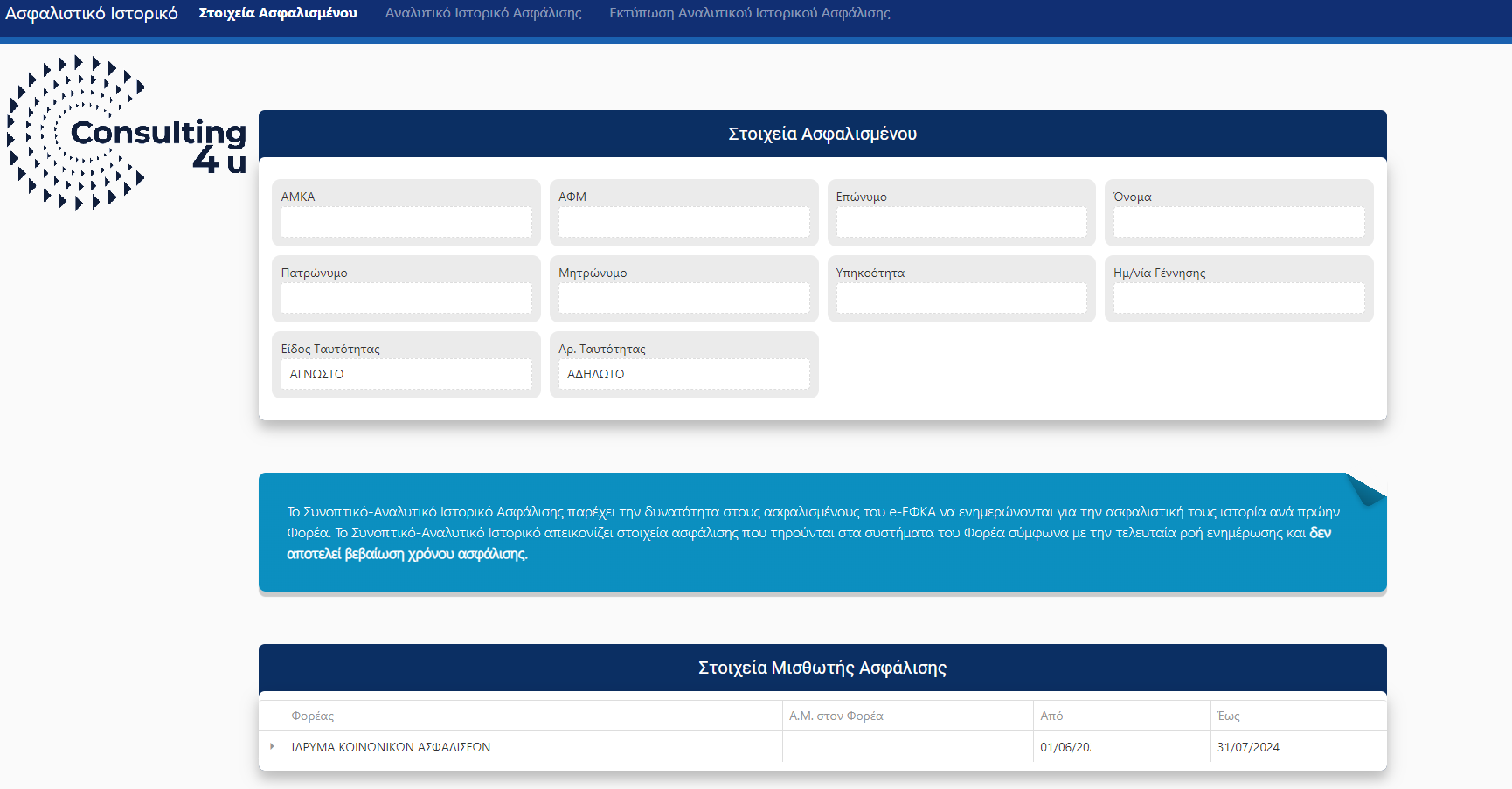Click the folded corner of the info banner
Screen dimensions: 1512x789
1365,489
